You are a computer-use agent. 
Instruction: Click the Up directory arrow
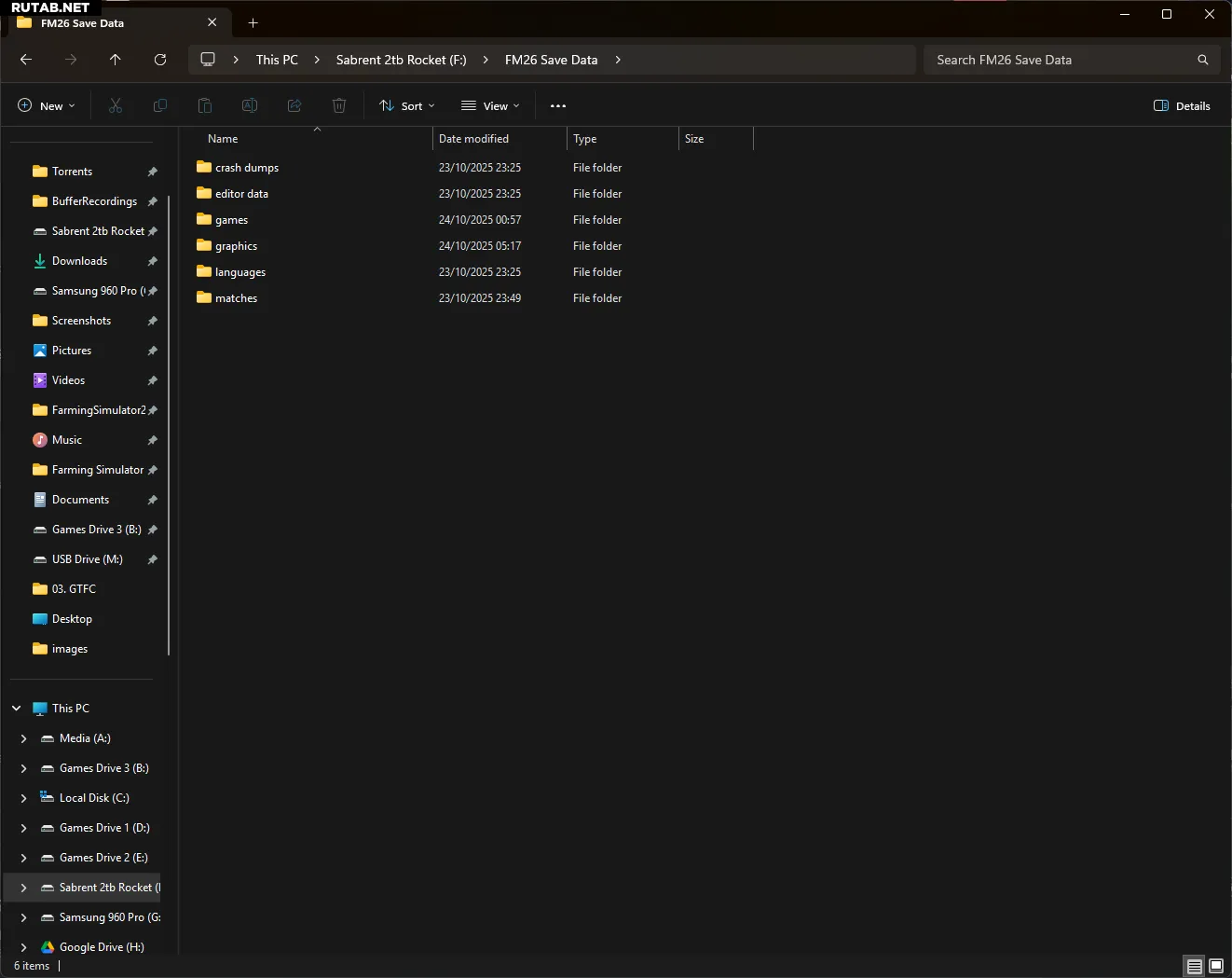pyautogui.click(x=116, y=60)
